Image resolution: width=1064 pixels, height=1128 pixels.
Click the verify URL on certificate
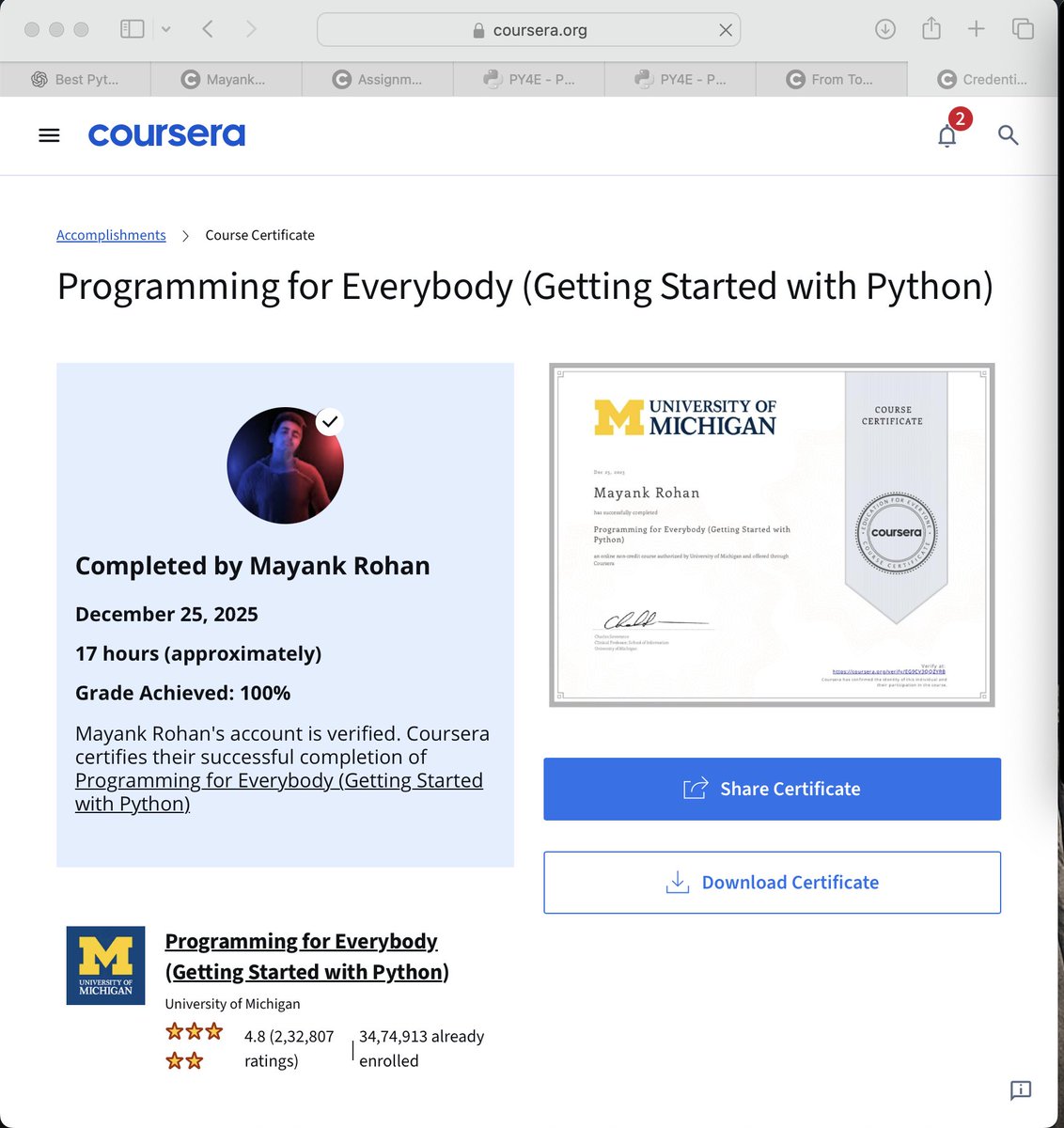click(x=888, y=672)
